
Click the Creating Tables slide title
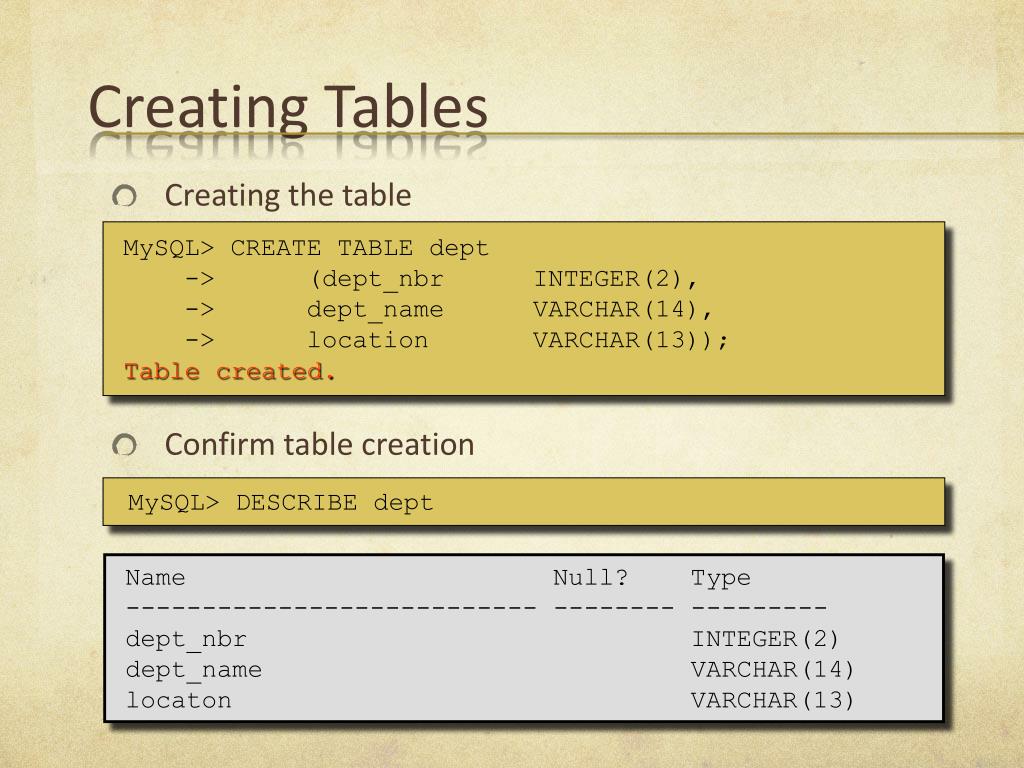[x=288, y=106]
